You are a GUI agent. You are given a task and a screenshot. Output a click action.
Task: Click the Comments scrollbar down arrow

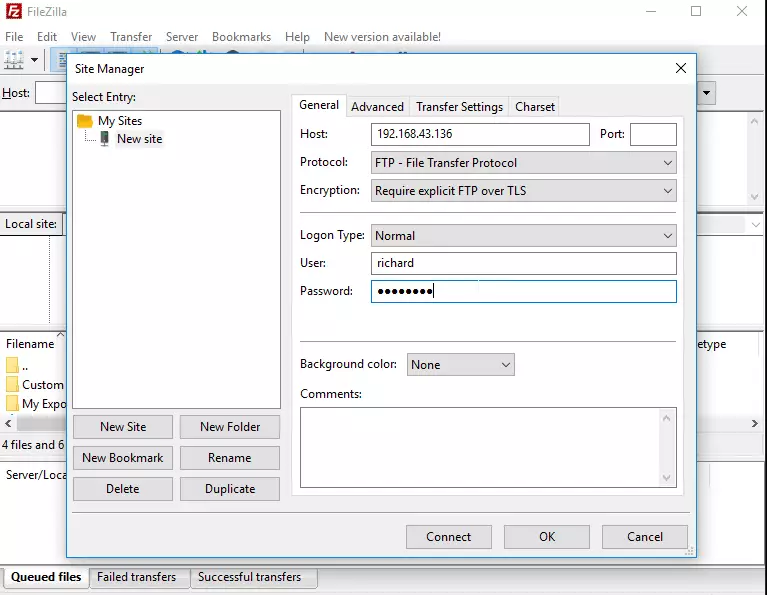tap(666, 478)
